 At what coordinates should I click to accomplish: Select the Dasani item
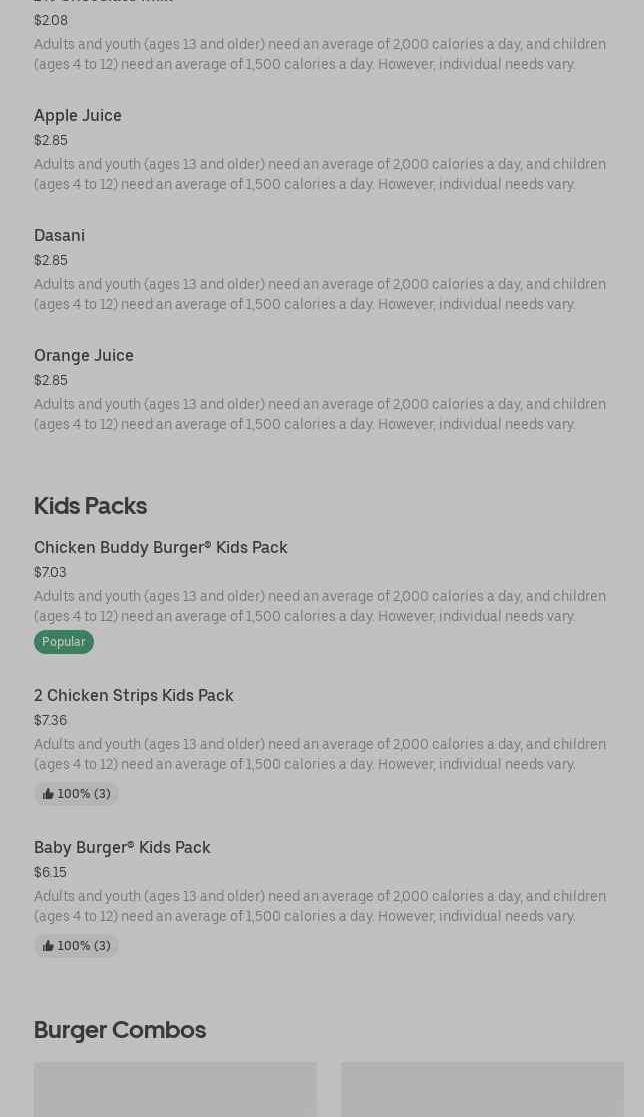coord(59,236)
